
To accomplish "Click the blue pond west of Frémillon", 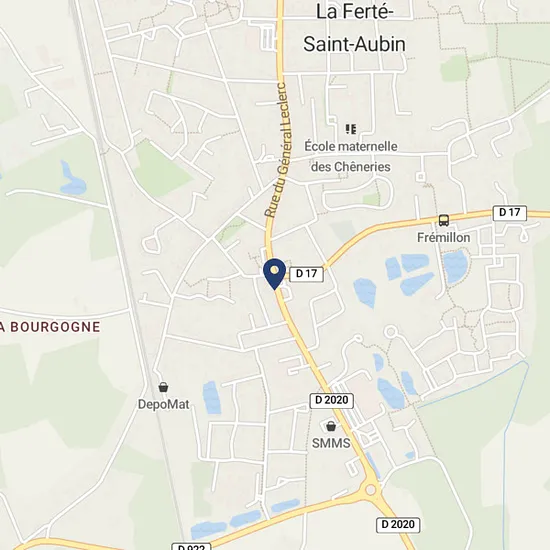I will coord(365,293).
